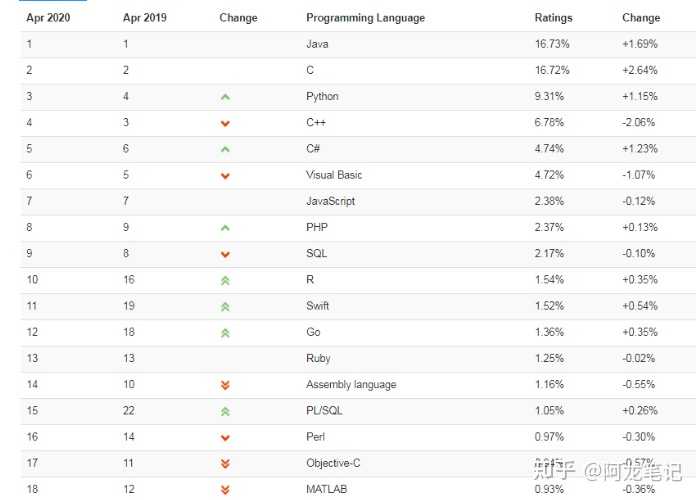Click the red down arrow beside C++
Viewport: 700px width, 500px height.
(x=225, y=124)
